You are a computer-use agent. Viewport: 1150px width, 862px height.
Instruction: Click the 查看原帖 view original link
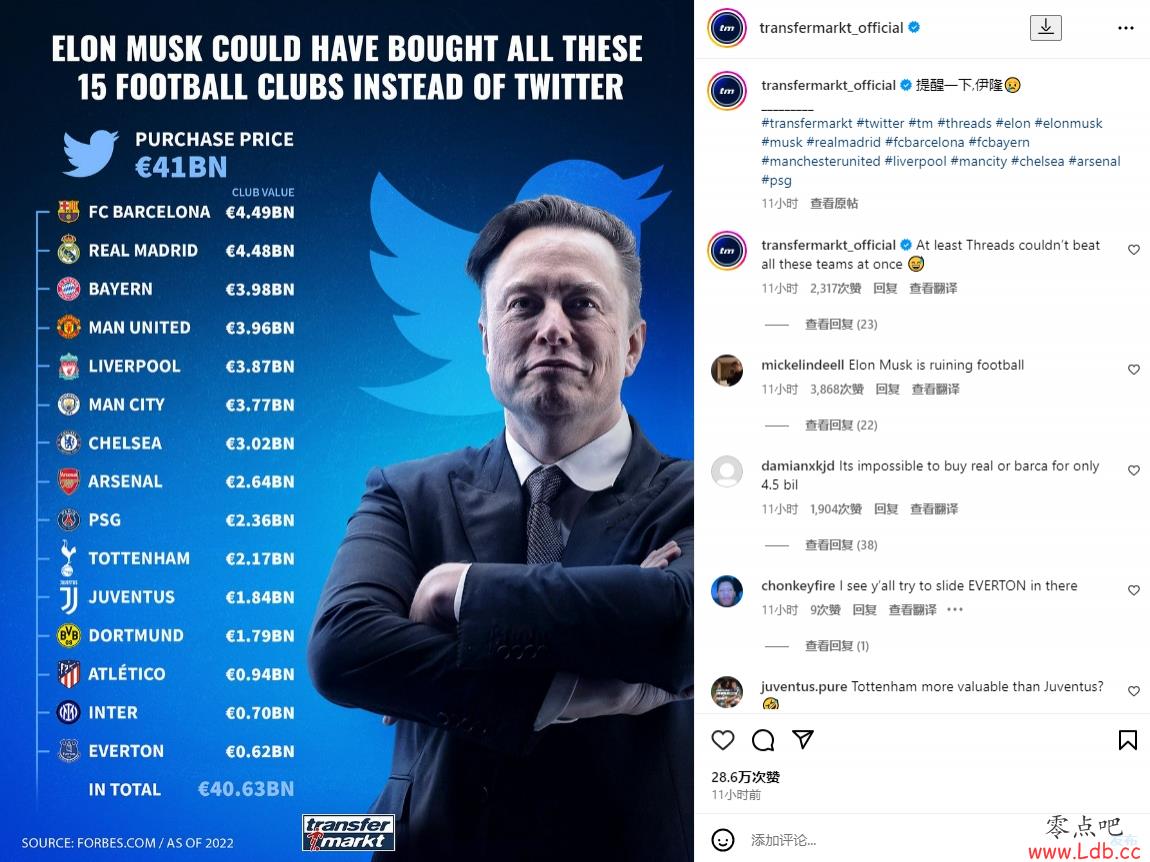click(834, 203)
